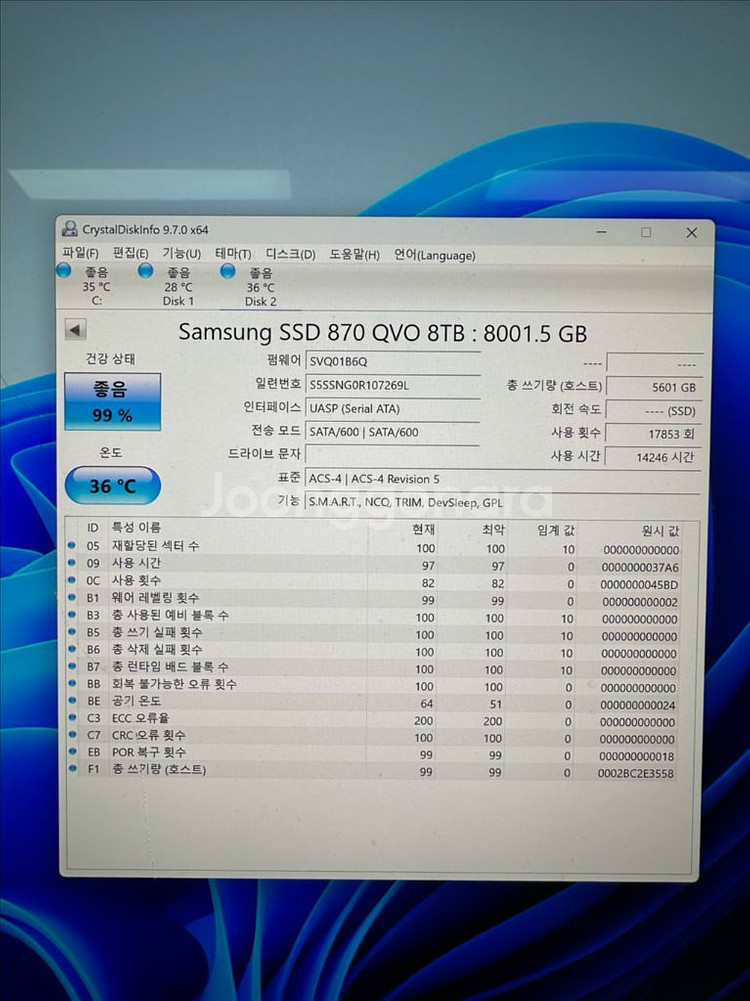Screen dimensions: 750x1001
Task: Click the blue status dot for attribute BE
Action: (x=71, y=700)
